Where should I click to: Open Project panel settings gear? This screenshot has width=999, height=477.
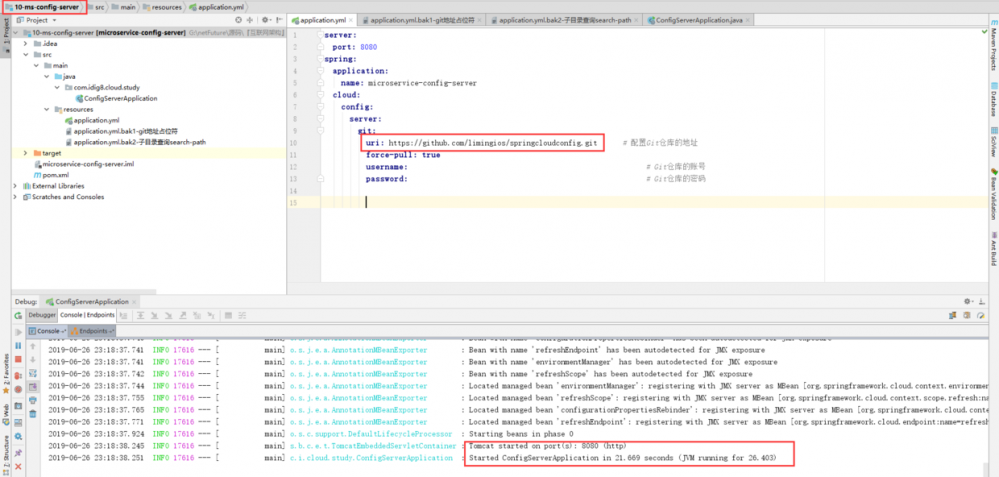(265, 20)
